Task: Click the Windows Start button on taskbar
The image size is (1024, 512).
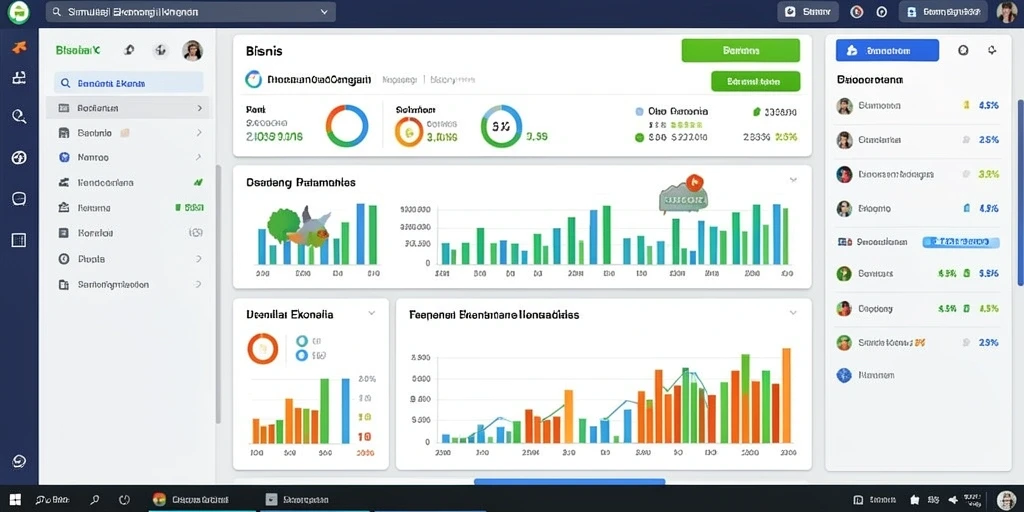Action: tap(15, 500)
